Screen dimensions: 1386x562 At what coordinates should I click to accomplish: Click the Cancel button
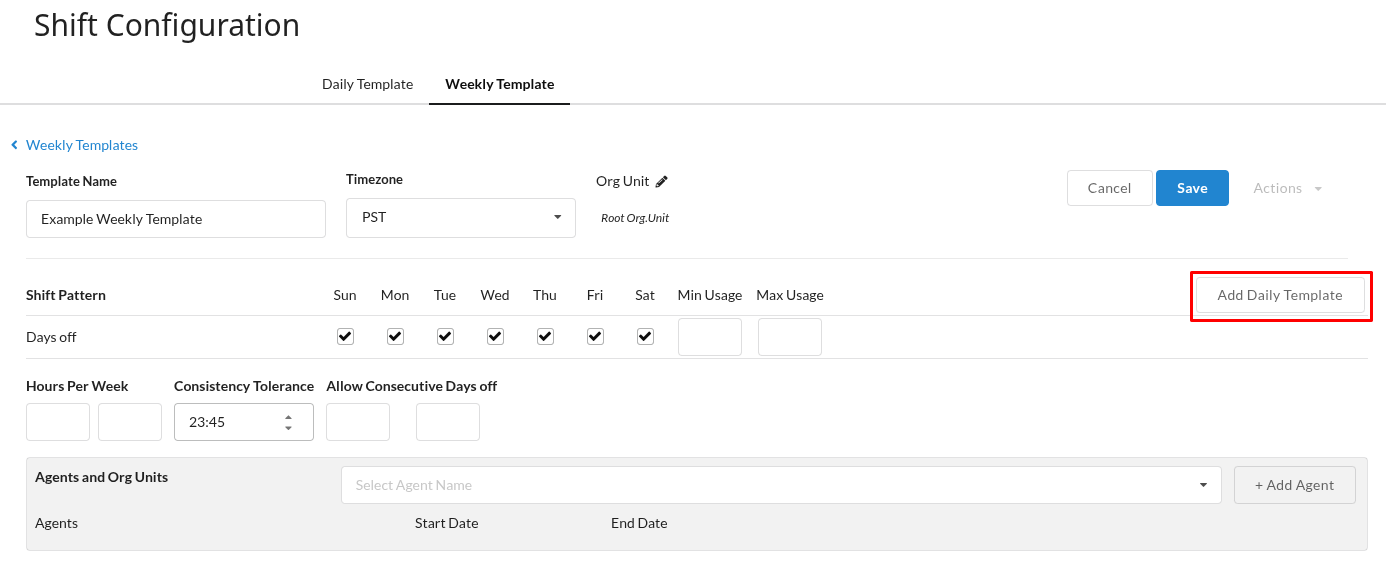point(1109,188)
